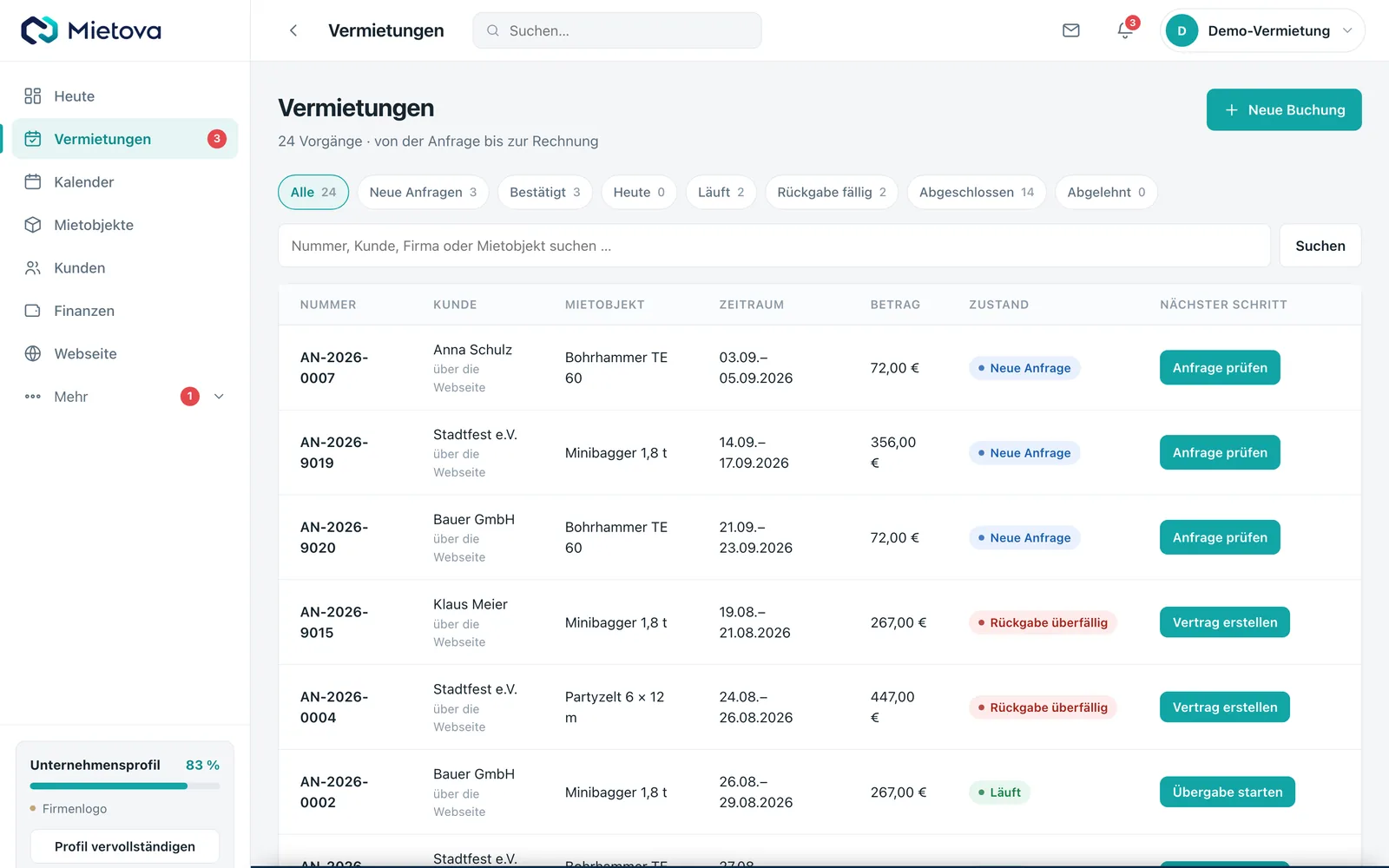
Task: Start Übergabe for AN-2026-0002
Action: point(1228,792)
